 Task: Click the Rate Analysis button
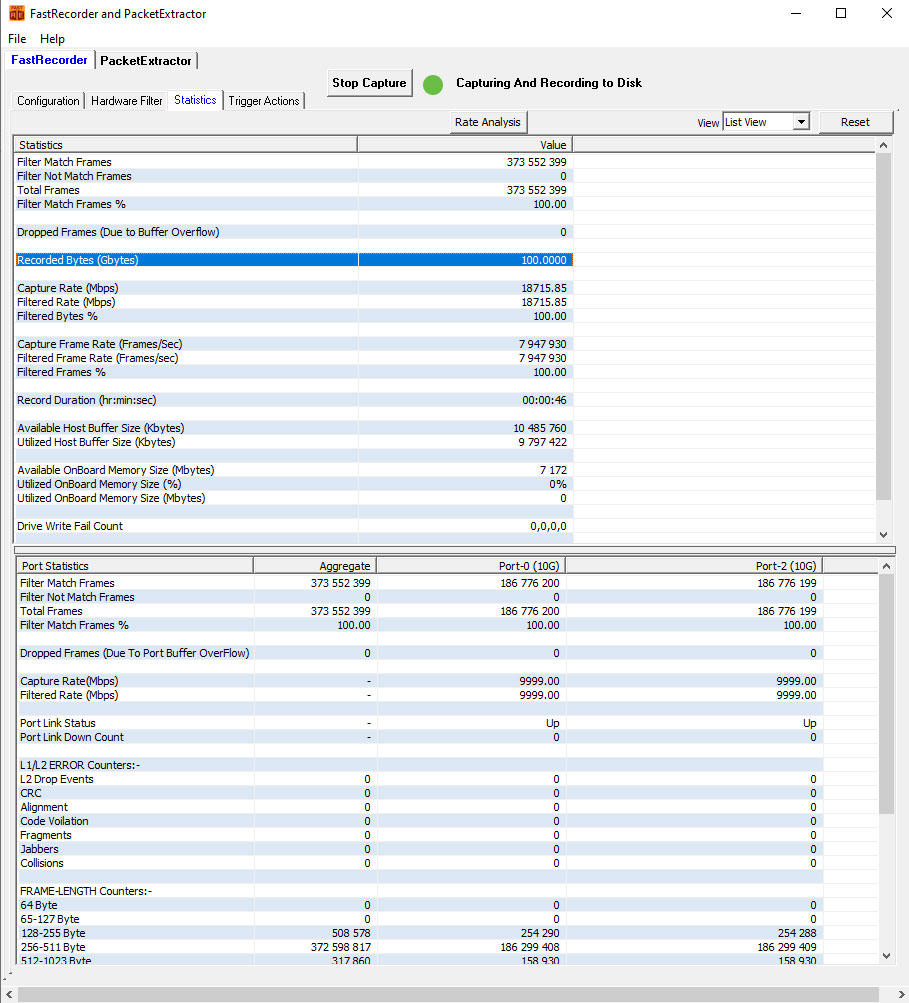click(x=488, y=122)
